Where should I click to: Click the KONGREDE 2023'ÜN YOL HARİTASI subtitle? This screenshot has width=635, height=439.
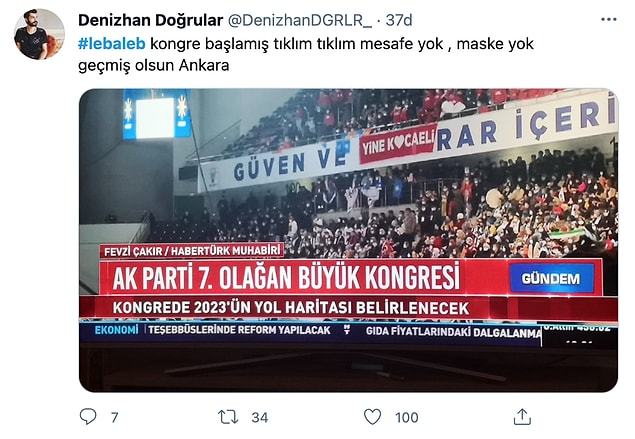point(291,308)
